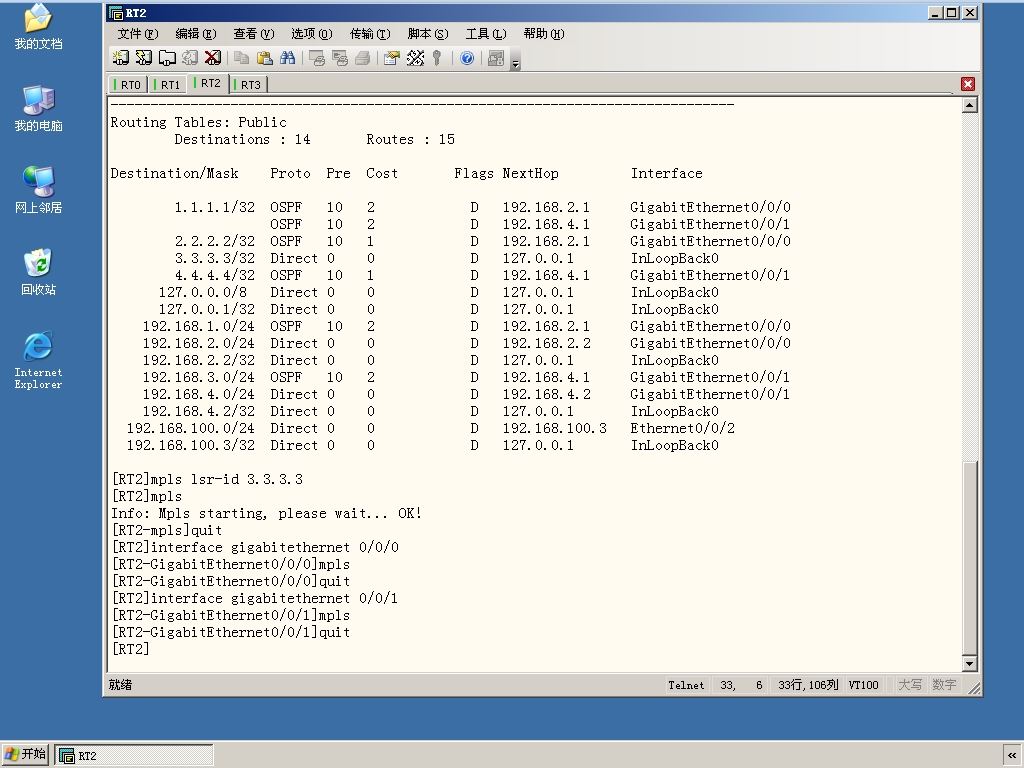1024x768 pixels.
Task: Click the terminal scrollbar down arrow
Action: [970, 664]
